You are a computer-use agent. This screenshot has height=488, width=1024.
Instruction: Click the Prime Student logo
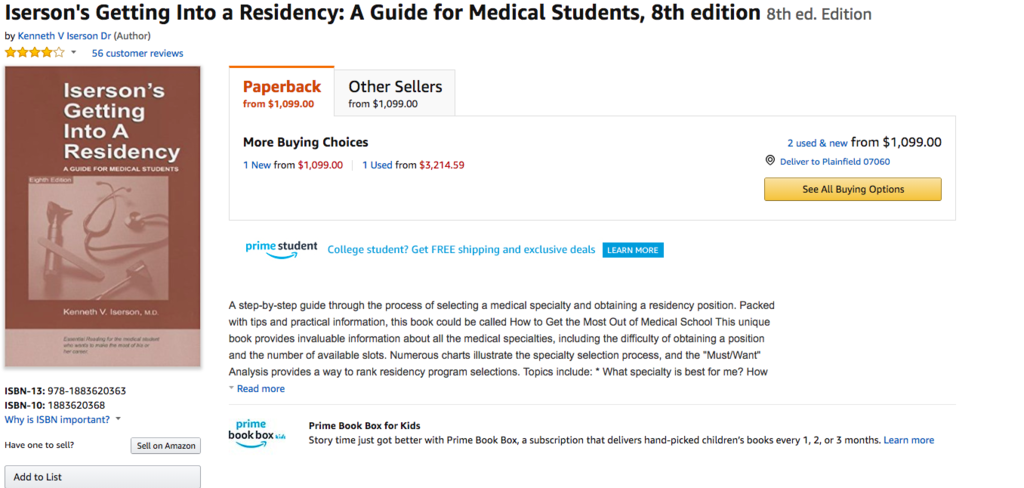coord(281,249)
